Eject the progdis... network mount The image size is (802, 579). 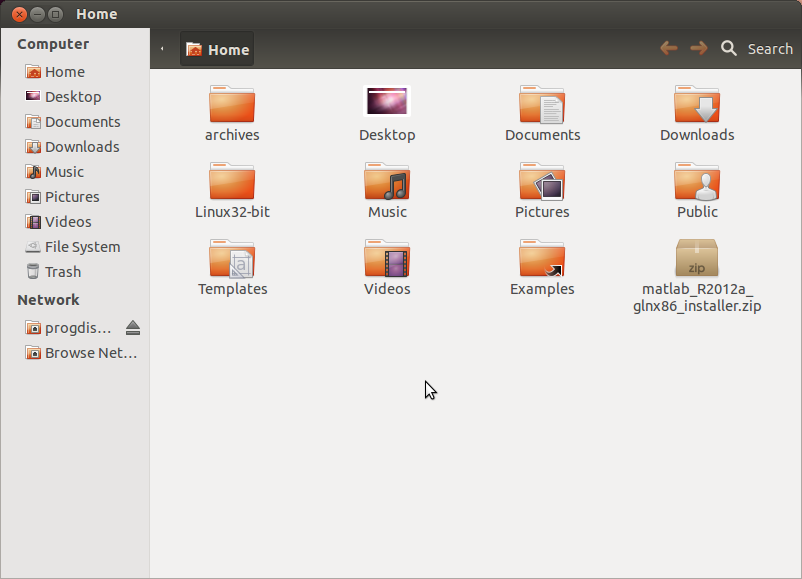pos(133,328)
